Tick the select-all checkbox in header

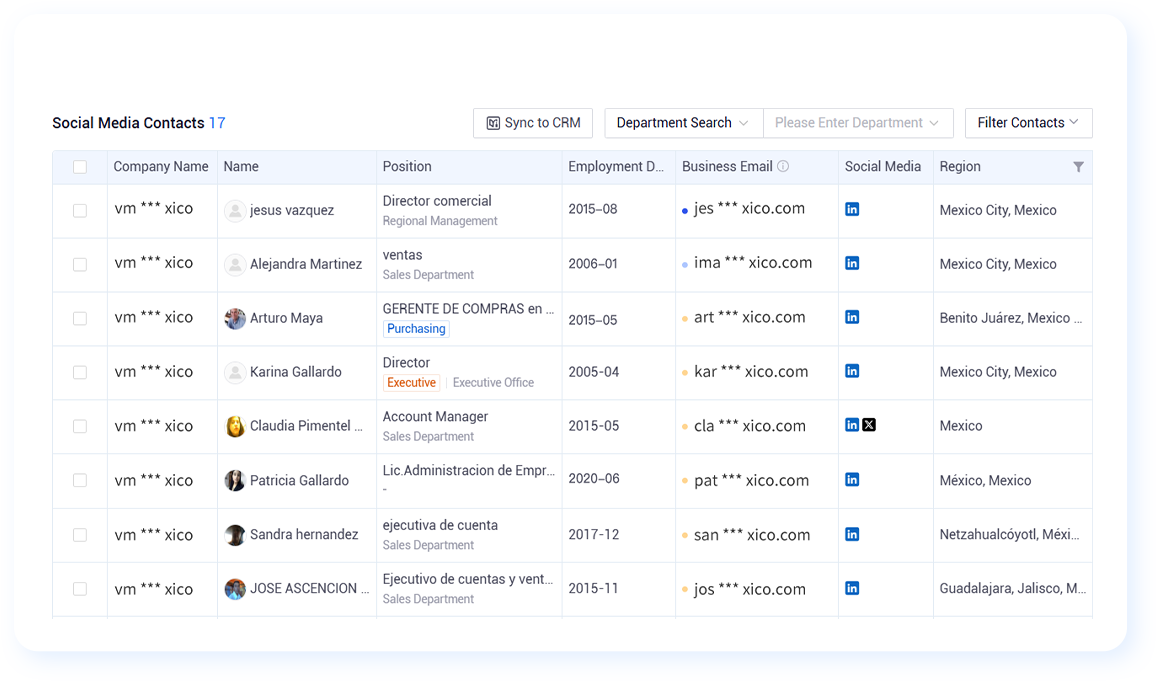80,167
